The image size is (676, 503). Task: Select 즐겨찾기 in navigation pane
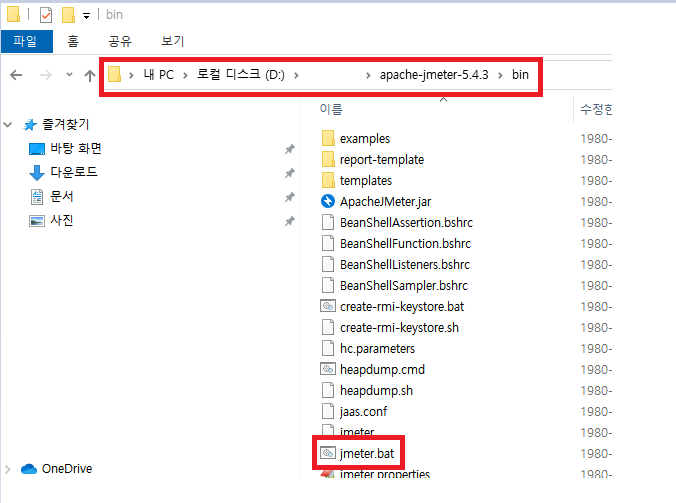point(66,125)
